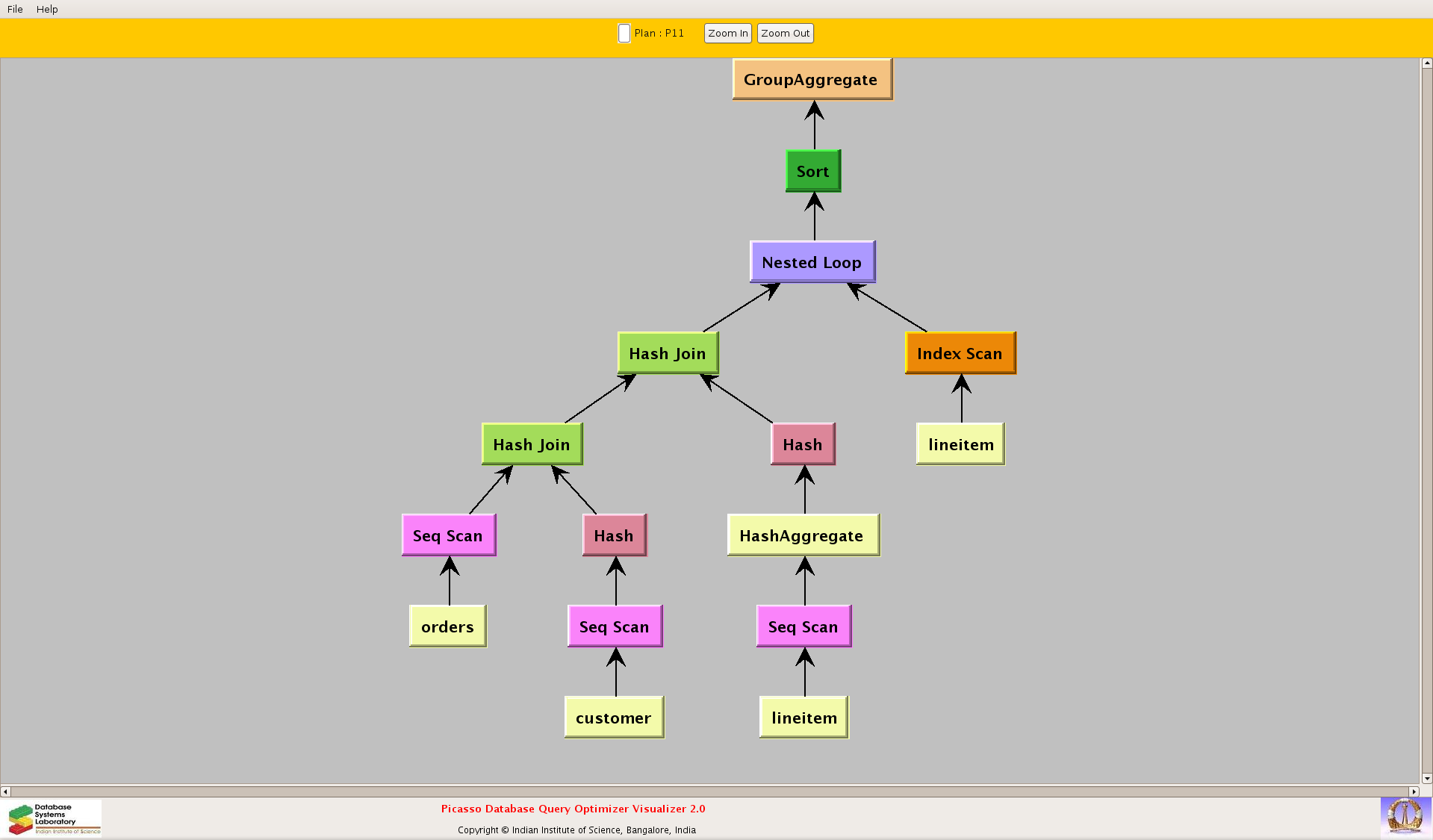Viewport: 1433px width, 840px height.
Task: Open the File menu
Action: pyautogui.click(x=15, y=9)
